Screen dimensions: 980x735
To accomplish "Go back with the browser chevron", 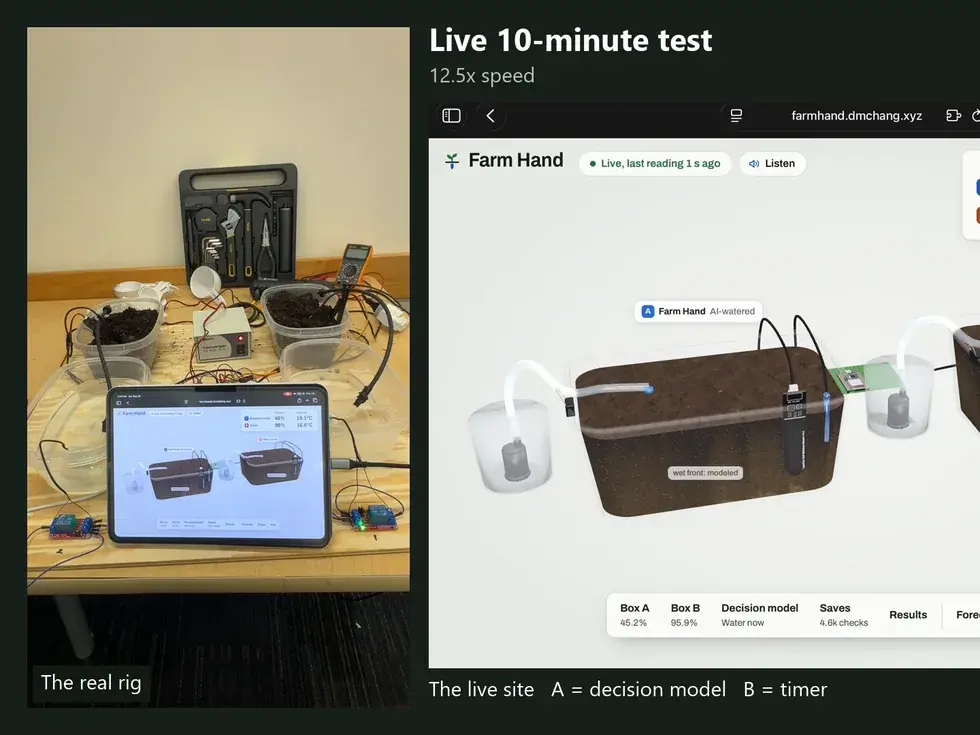I will click(491, 116).
